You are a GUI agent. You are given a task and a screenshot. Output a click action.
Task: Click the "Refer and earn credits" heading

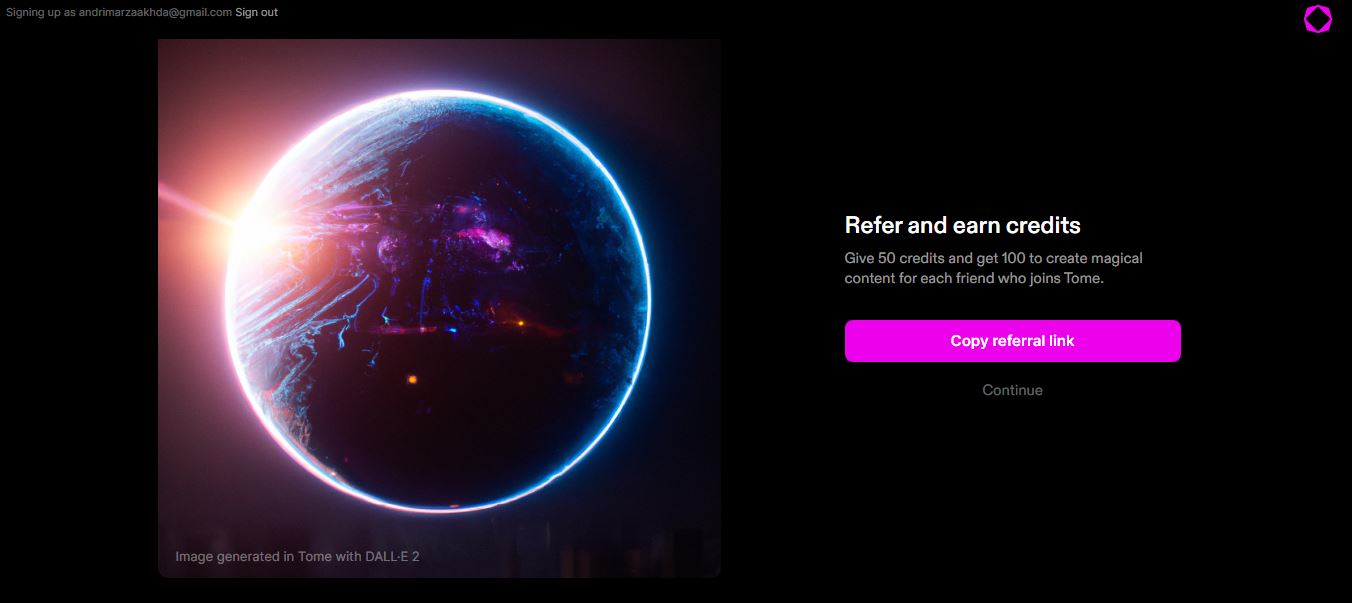[x=962, y=225]
